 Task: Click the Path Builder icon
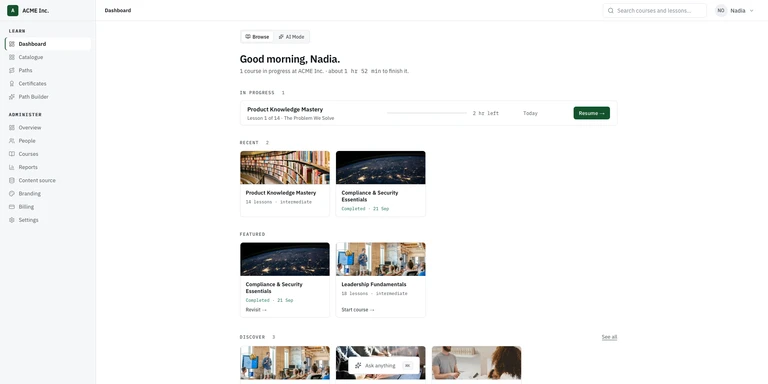click(12, 97)
